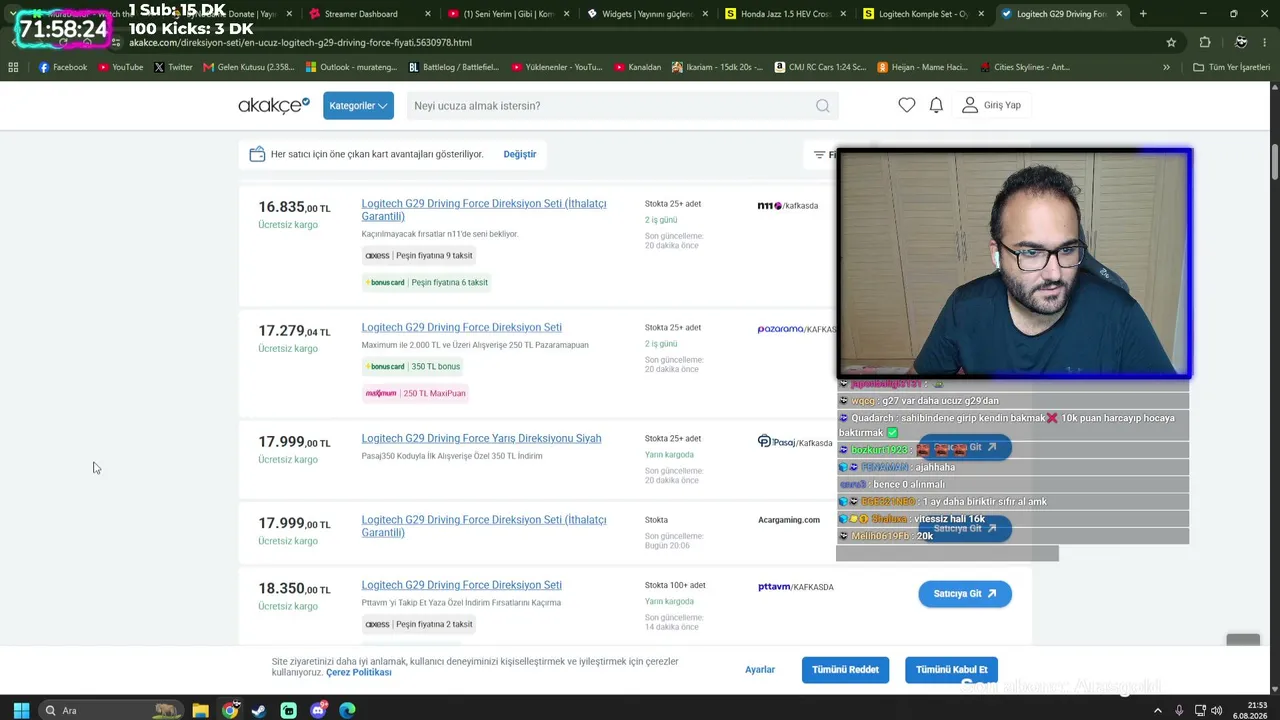Open Steam from taskbar

pos(259,710)
